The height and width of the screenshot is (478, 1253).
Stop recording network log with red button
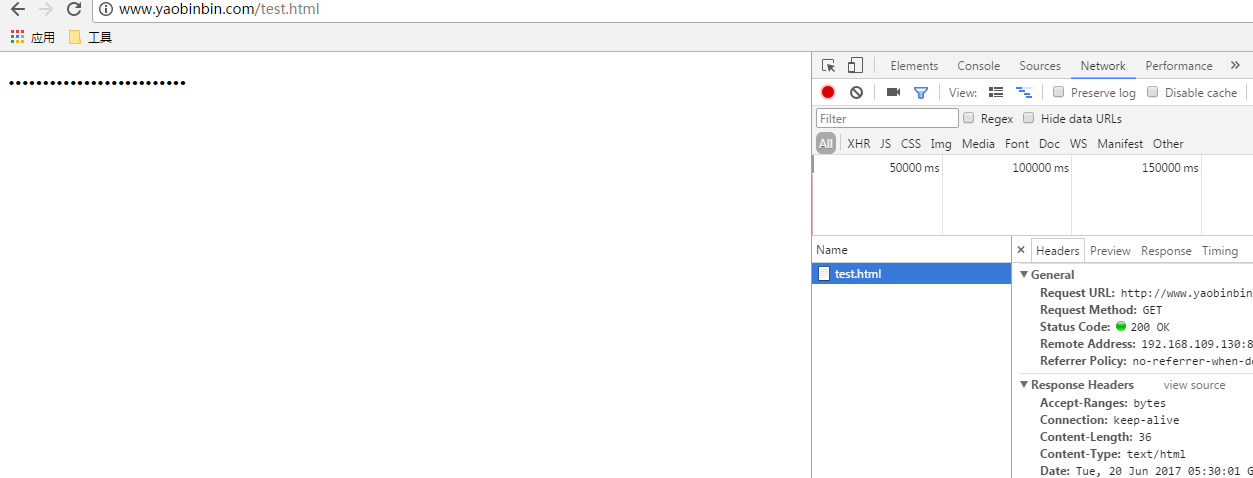point(828,92)
